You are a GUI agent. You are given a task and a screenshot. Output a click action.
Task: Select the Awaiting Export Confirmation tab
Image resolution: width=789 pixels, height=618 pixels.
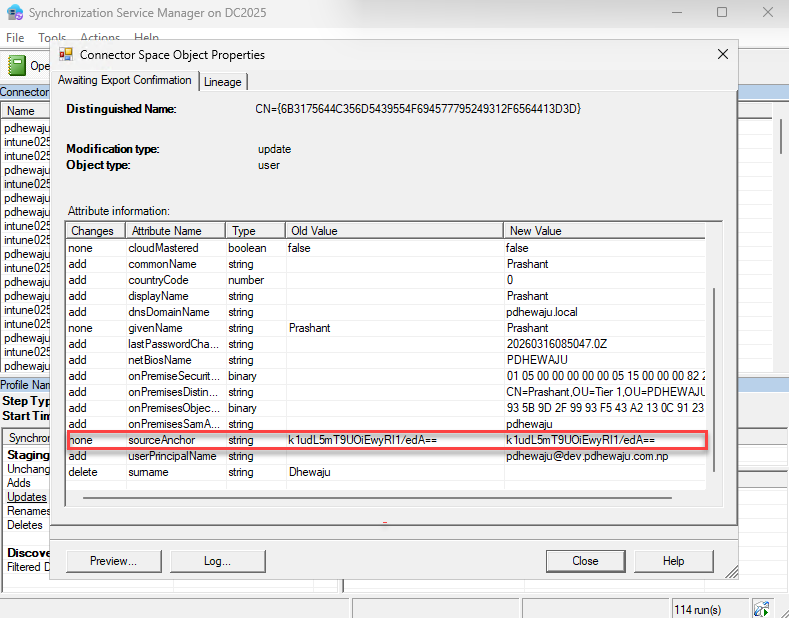click(x=124, y=80)
